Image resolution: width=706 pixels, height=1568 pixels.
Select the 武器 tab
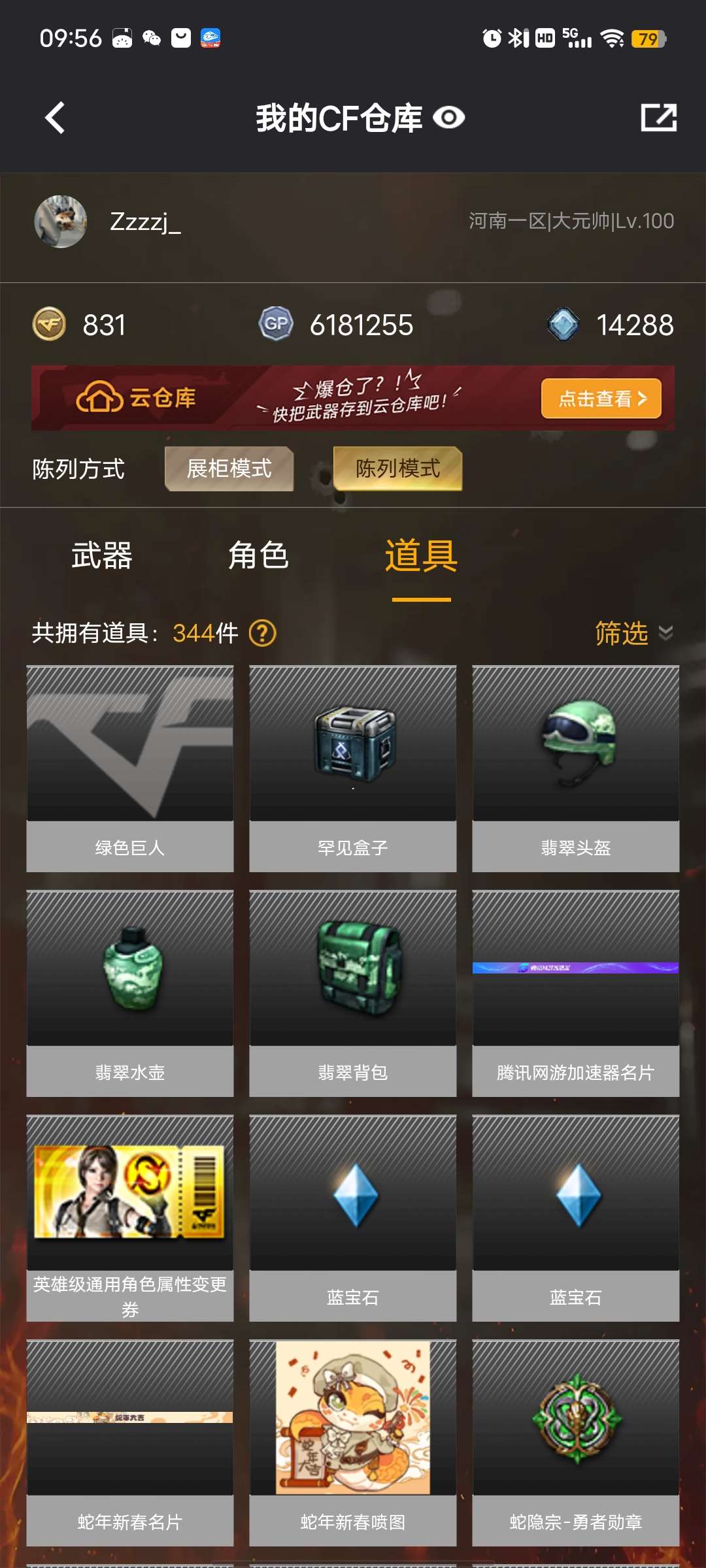(x=101, y=555)
